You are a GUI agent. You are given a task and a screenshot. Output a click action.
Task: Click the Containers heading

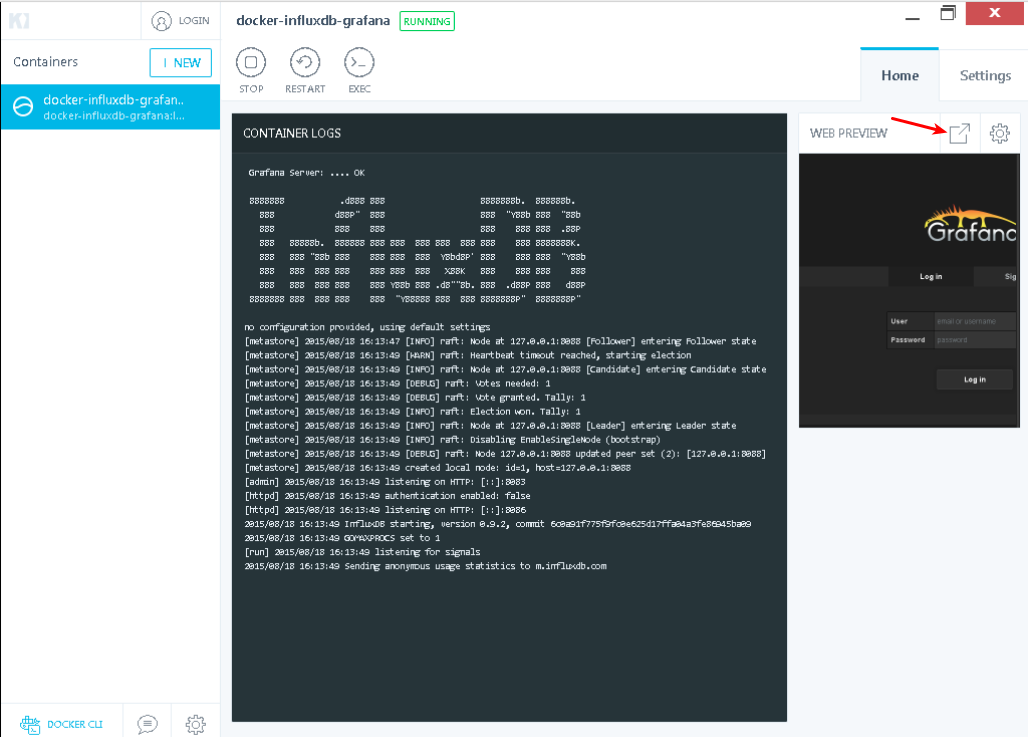[45, 62]
